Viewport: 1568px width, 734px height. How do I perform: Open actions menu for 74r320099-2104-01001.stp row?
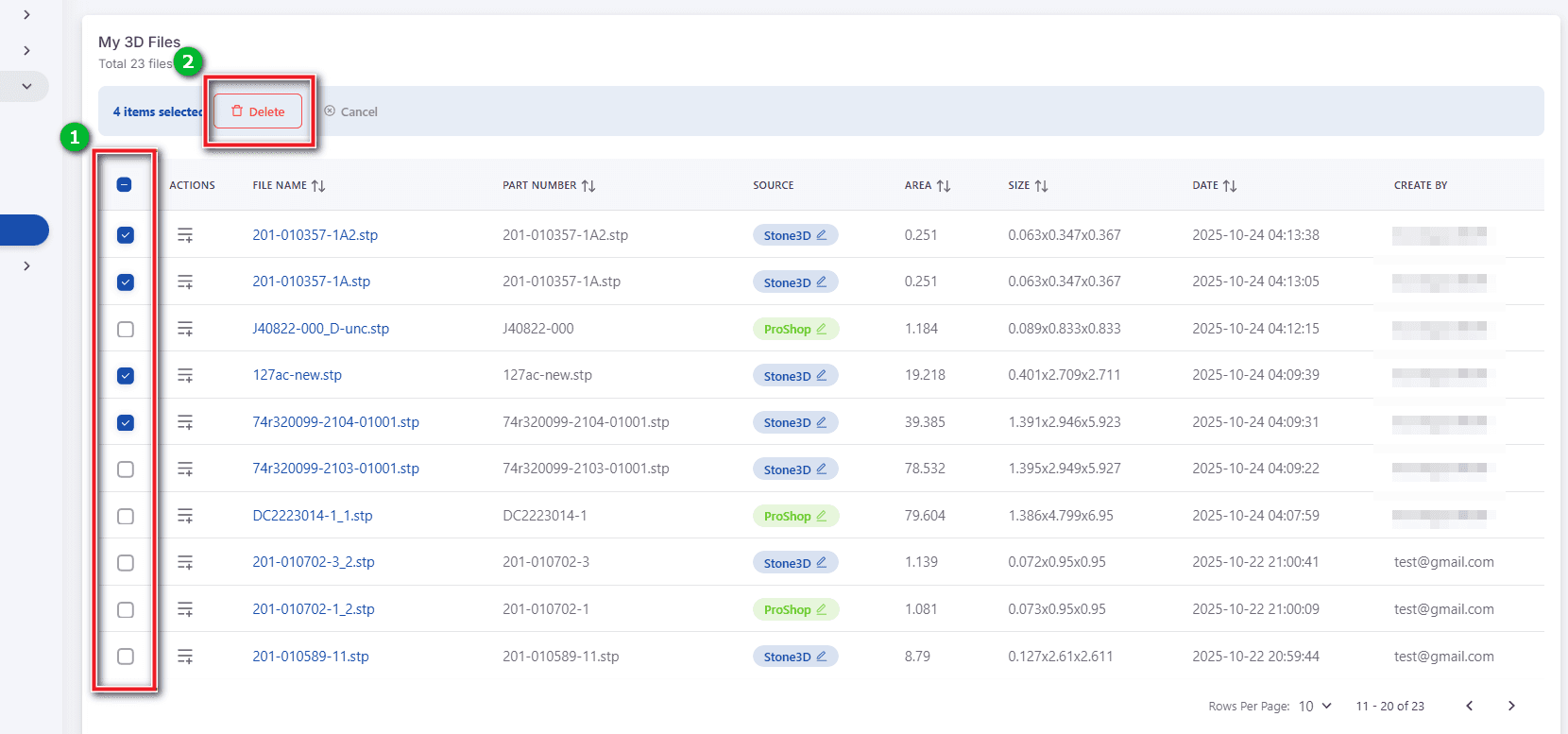pyautogui.click(x=185, y=422)
